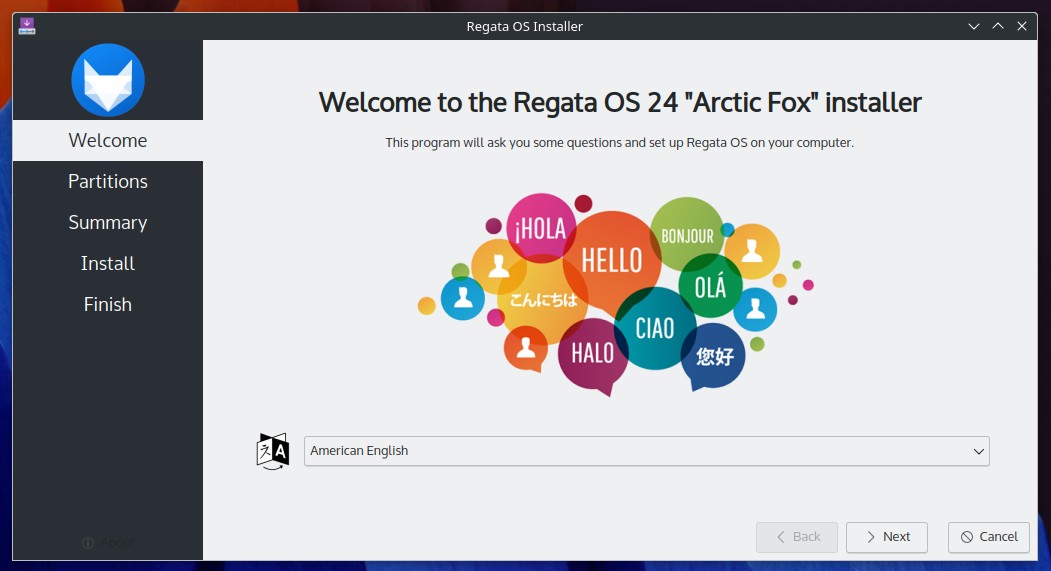This screenshot has height=571, width=1051.
Task: Click the ¡HOLA pink speech bubble
Action: [540, 228]
